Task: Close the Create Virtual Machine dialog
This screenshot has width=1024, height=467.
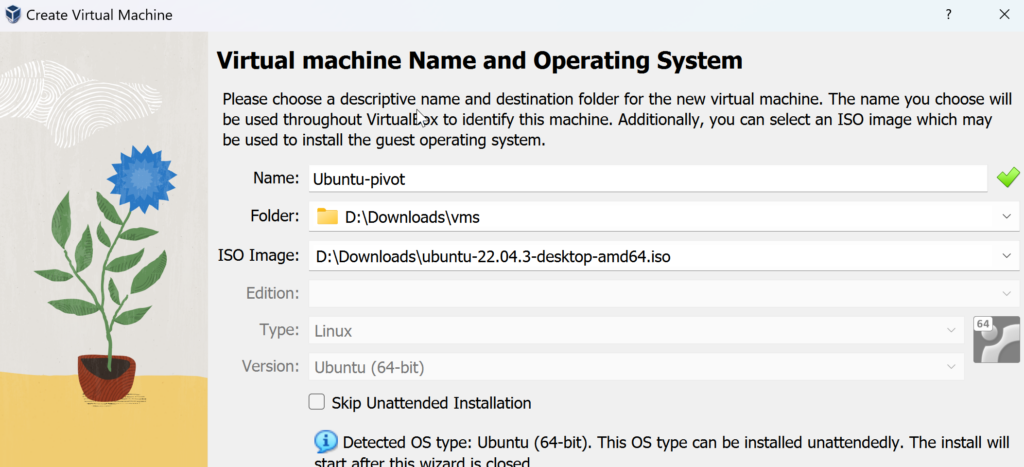Action: pos(1004,14)
